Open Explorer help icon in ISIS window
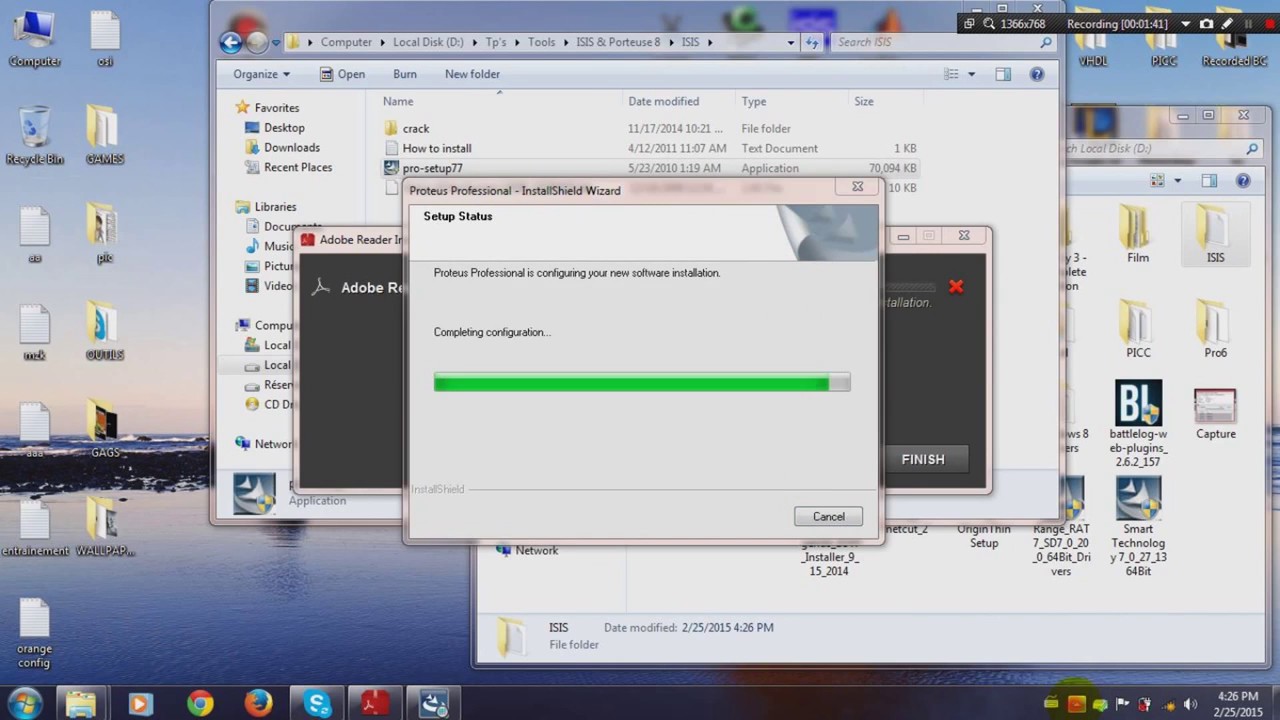 tap(1037, 74)
